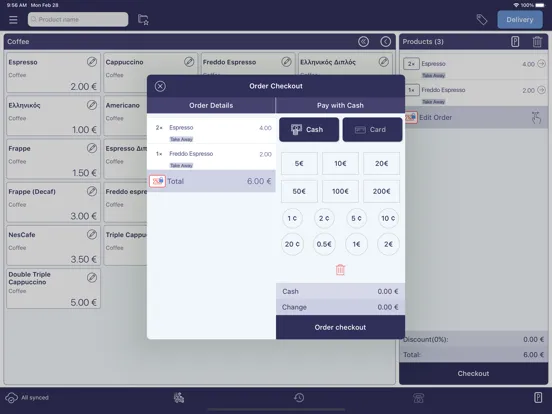
Task: Add a 10€ banknote
Action: [340, 163]
